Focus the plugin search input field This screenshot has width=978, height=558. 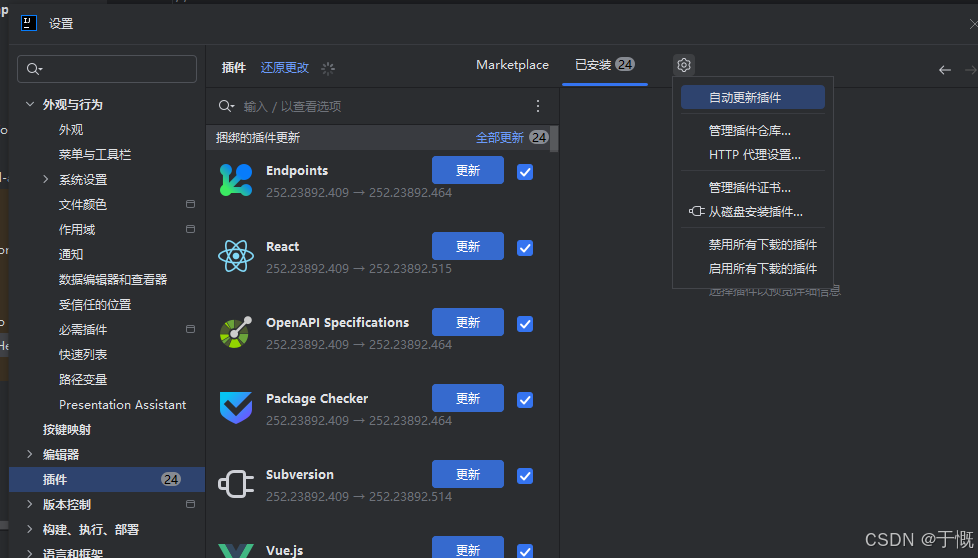[x=384, y=107]
